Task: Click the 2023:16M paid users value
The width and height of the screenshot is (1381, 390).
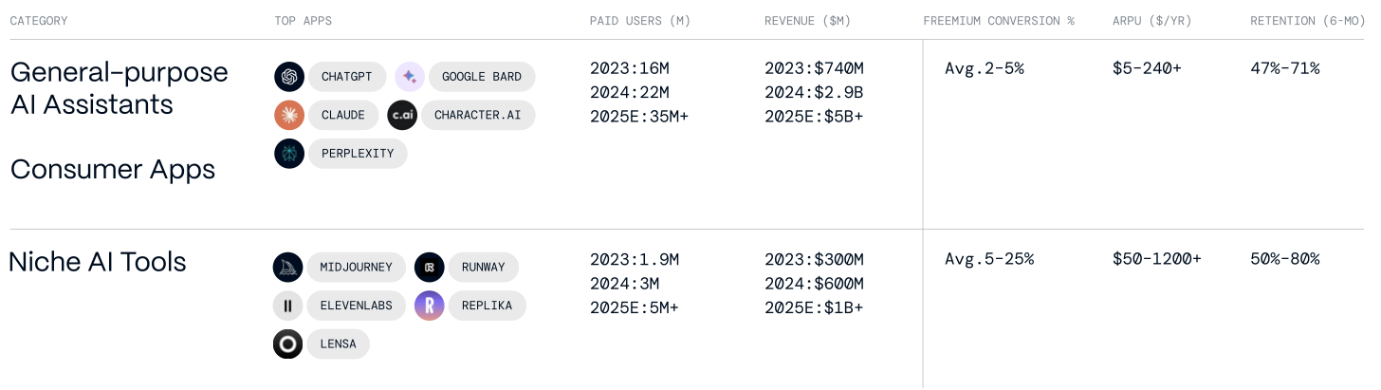Action: (630, 68)
